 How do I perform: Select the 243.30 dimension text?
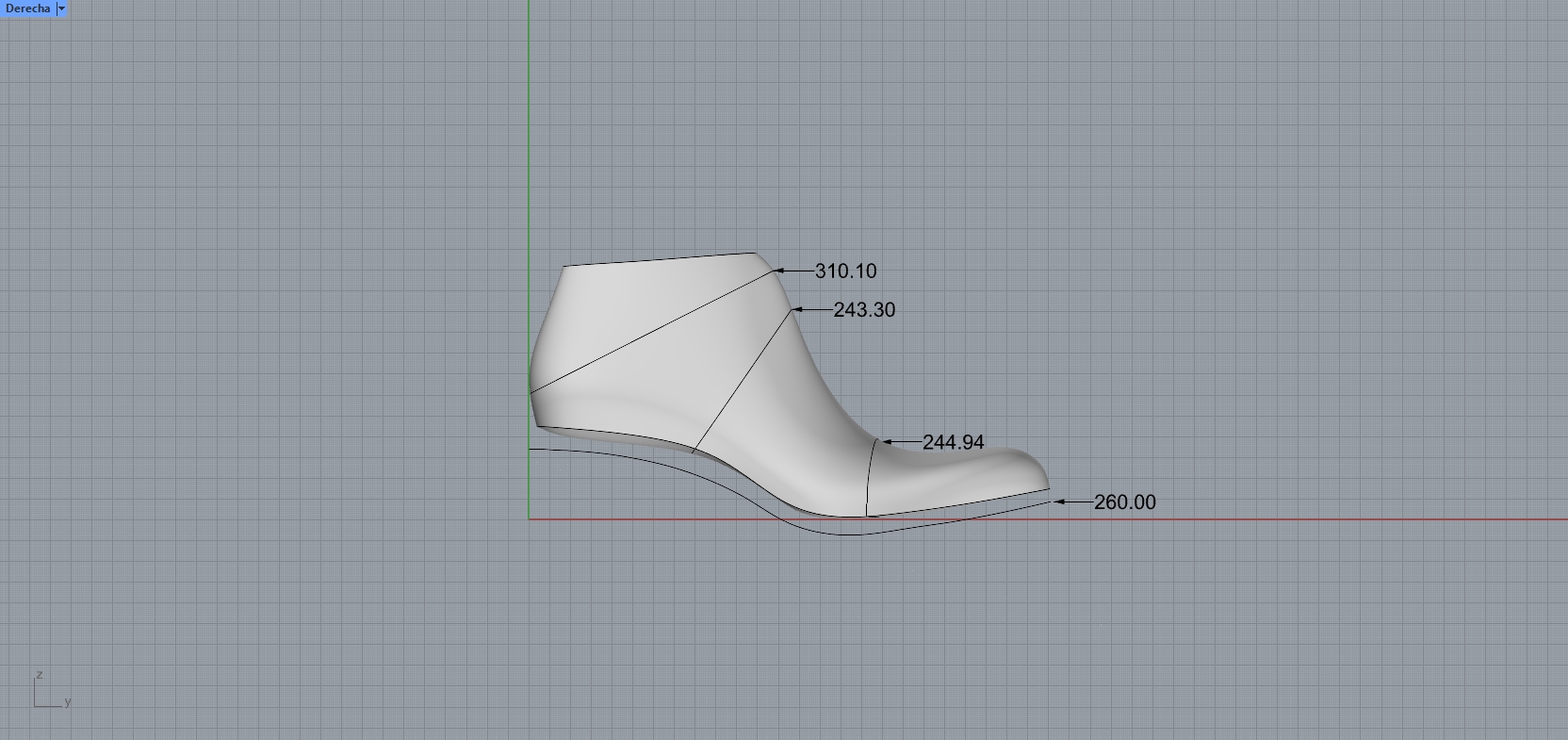[864, 310]
